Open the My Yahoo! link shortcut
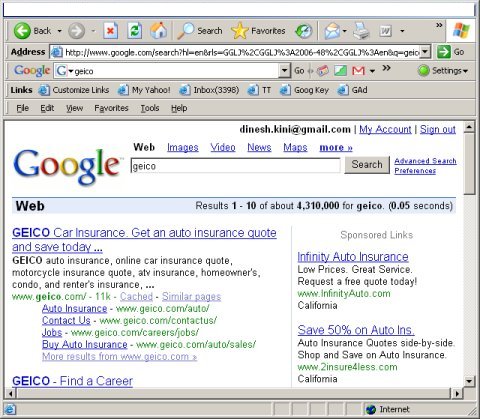Viewport: 480px width, 419px height. coord(144,90)
